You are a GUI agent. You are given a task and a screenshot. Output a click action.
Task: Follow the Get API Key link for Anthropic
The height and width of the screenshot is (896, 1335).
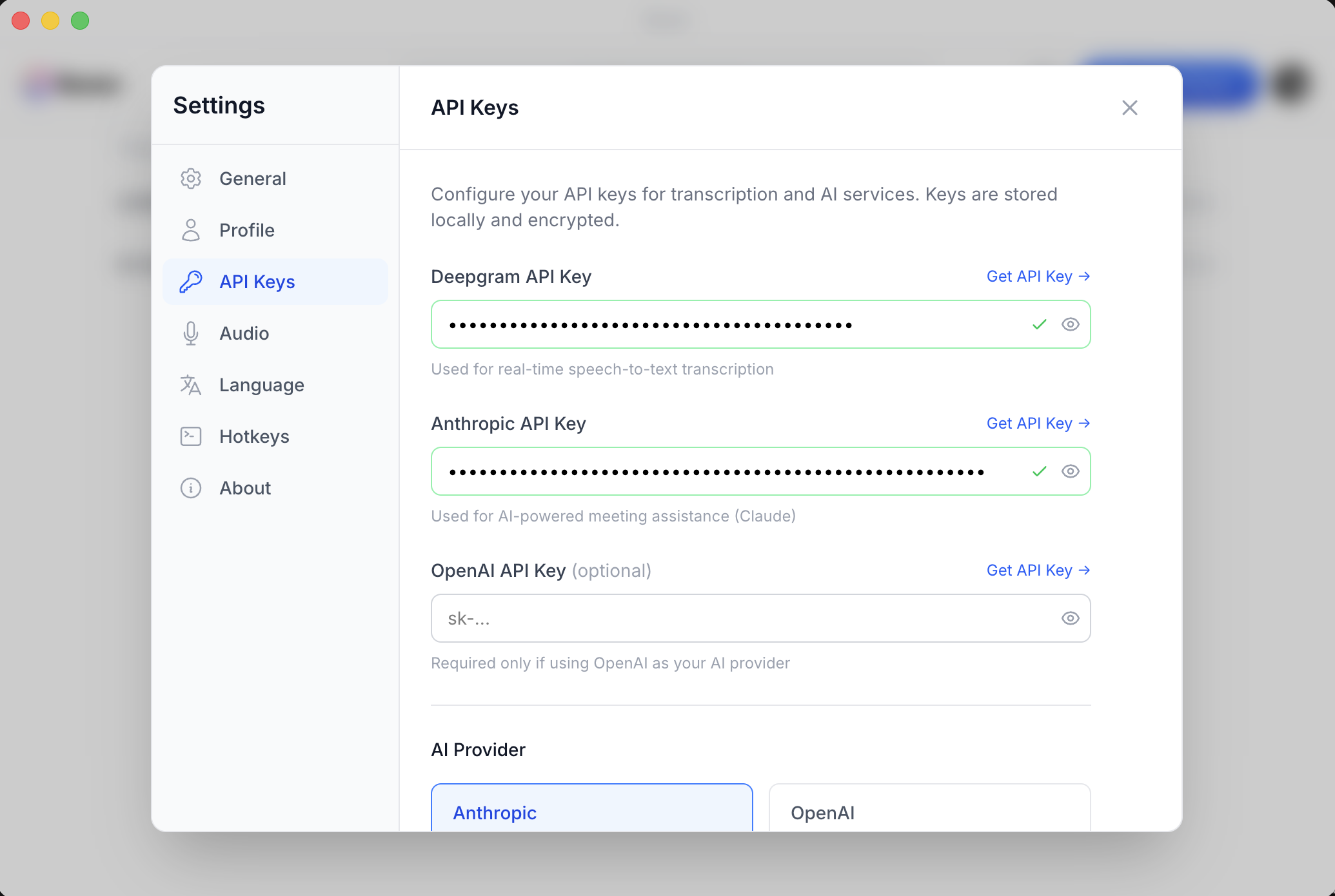pos(1038,424)
